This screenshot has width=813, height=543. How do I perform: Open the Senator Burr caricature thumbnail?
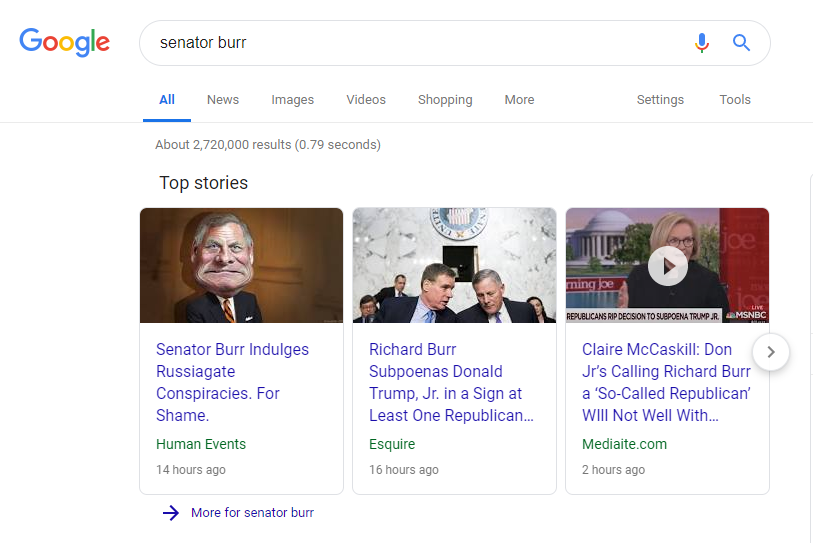coord(242,266)
